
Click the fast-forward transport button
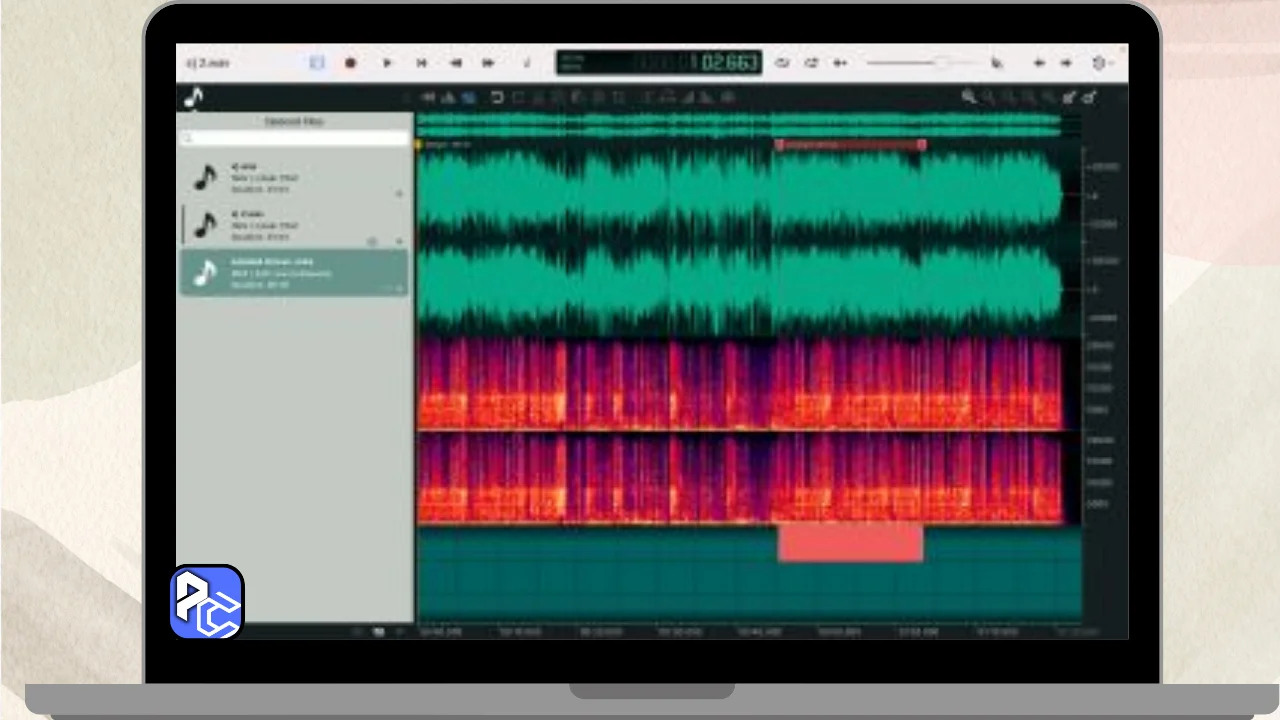(x=488, y=63)
